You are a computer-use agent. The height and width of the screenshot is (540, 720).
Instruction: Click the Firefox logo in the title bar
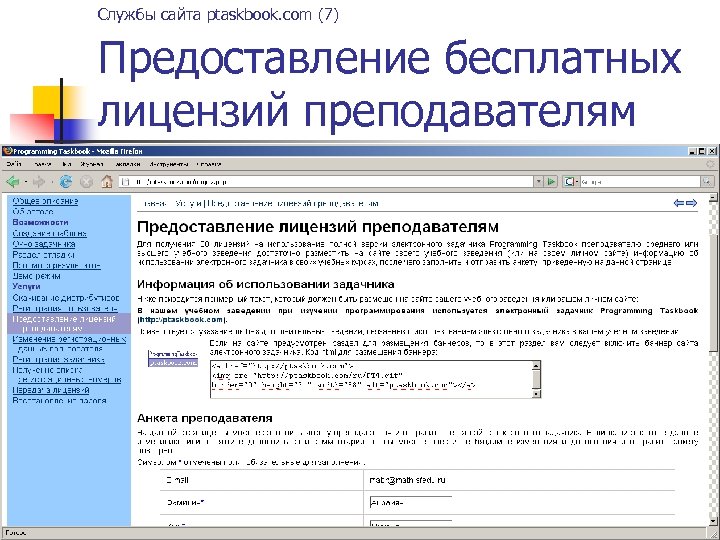7,151
